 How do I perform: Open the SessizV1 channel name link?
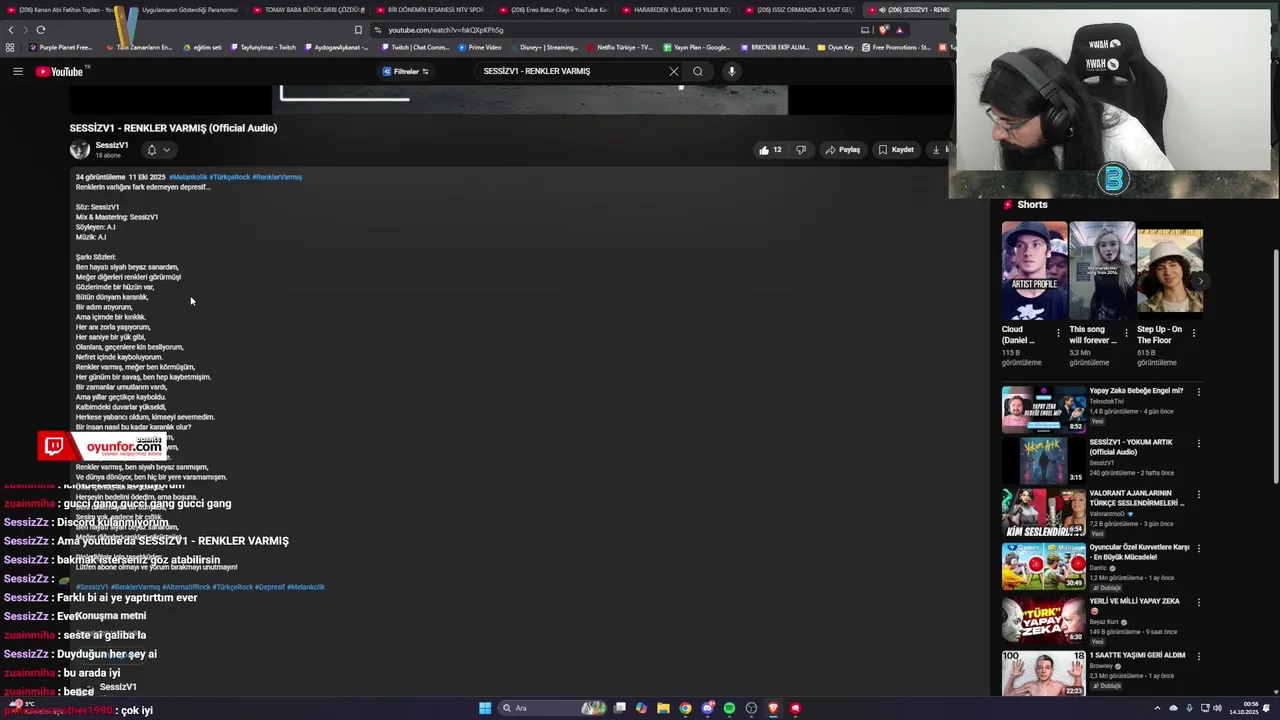click(111, 145)
